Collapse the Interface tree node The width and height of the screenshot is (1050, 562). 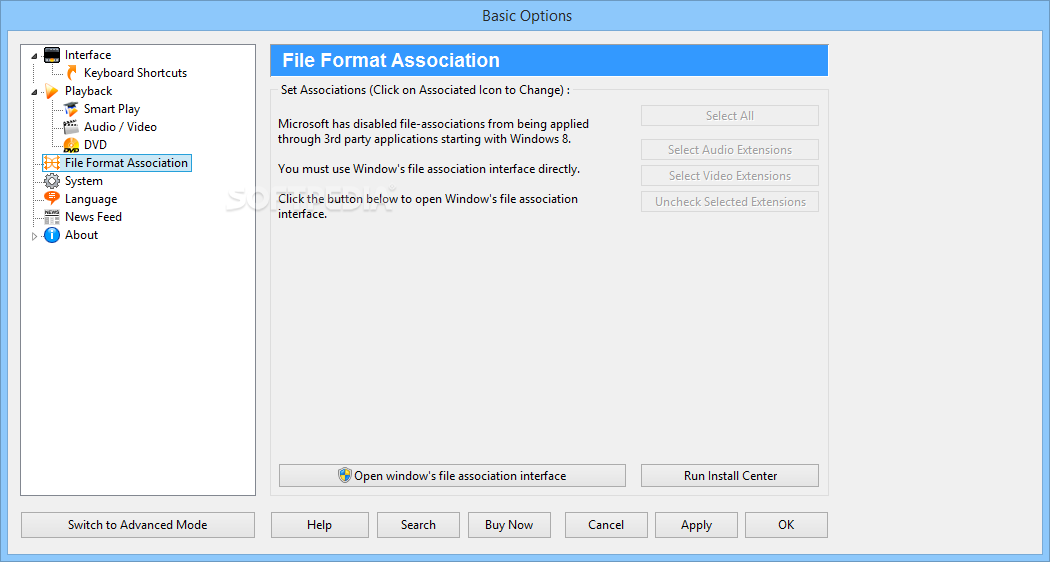[x=35, y=55]
